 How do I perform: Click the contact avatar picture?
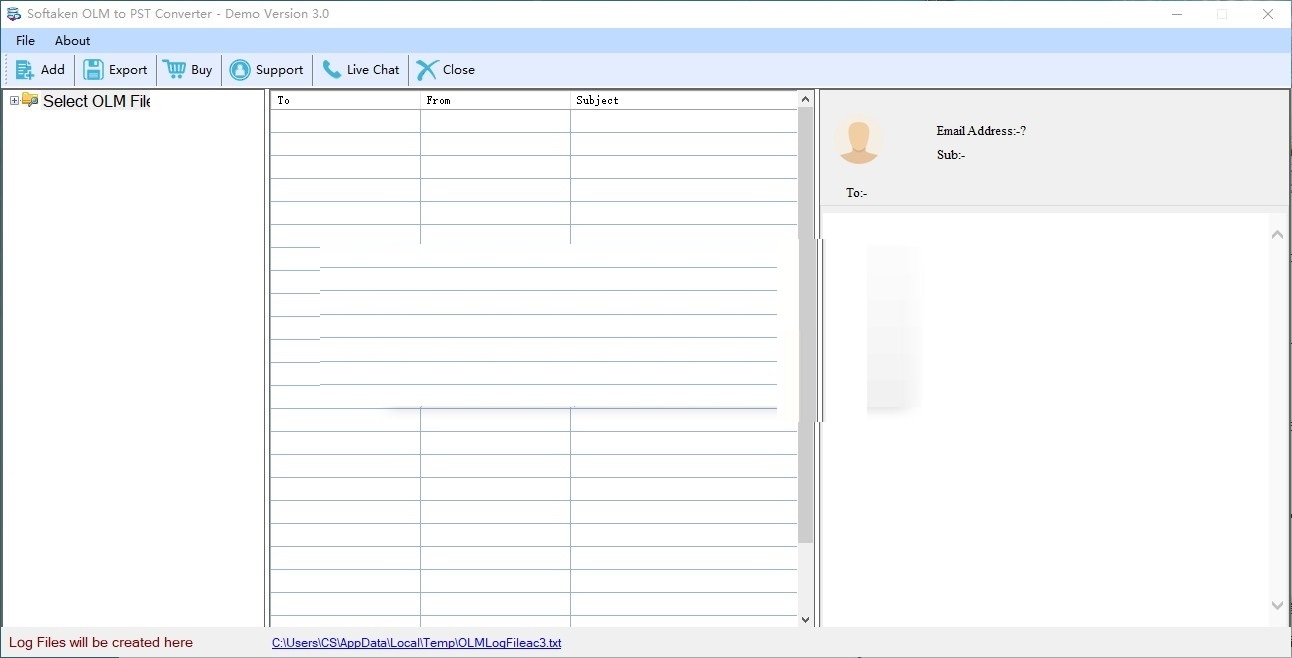pos(858,139)
